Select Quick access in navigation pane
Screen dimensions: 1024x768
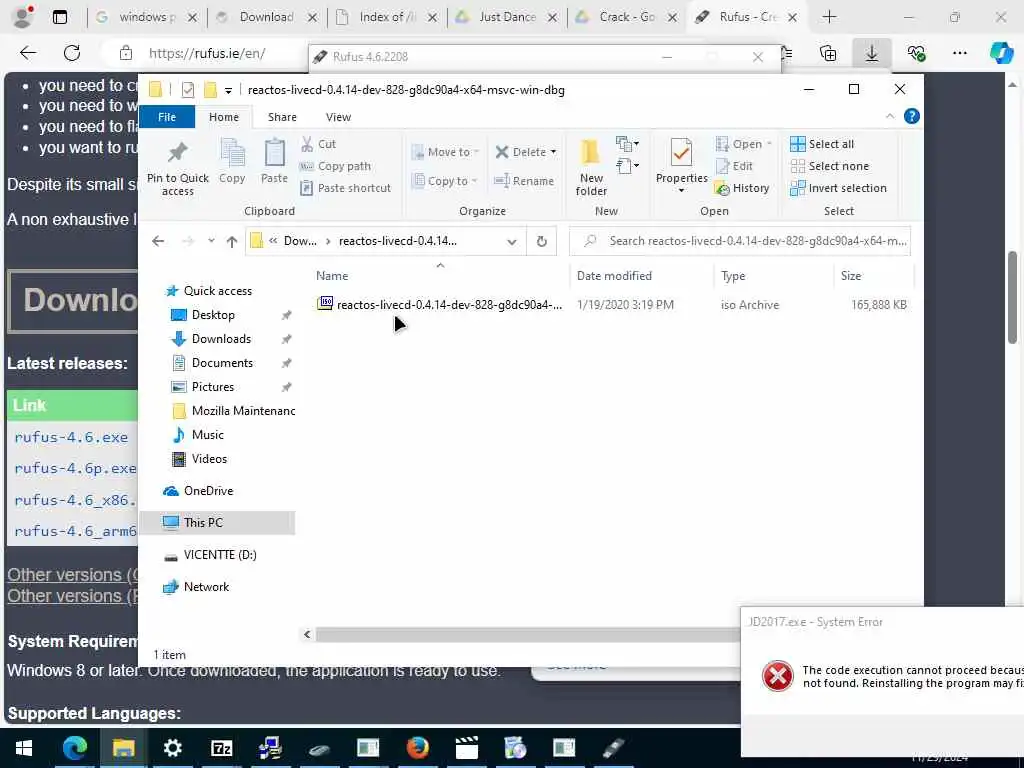coord(217,291)
